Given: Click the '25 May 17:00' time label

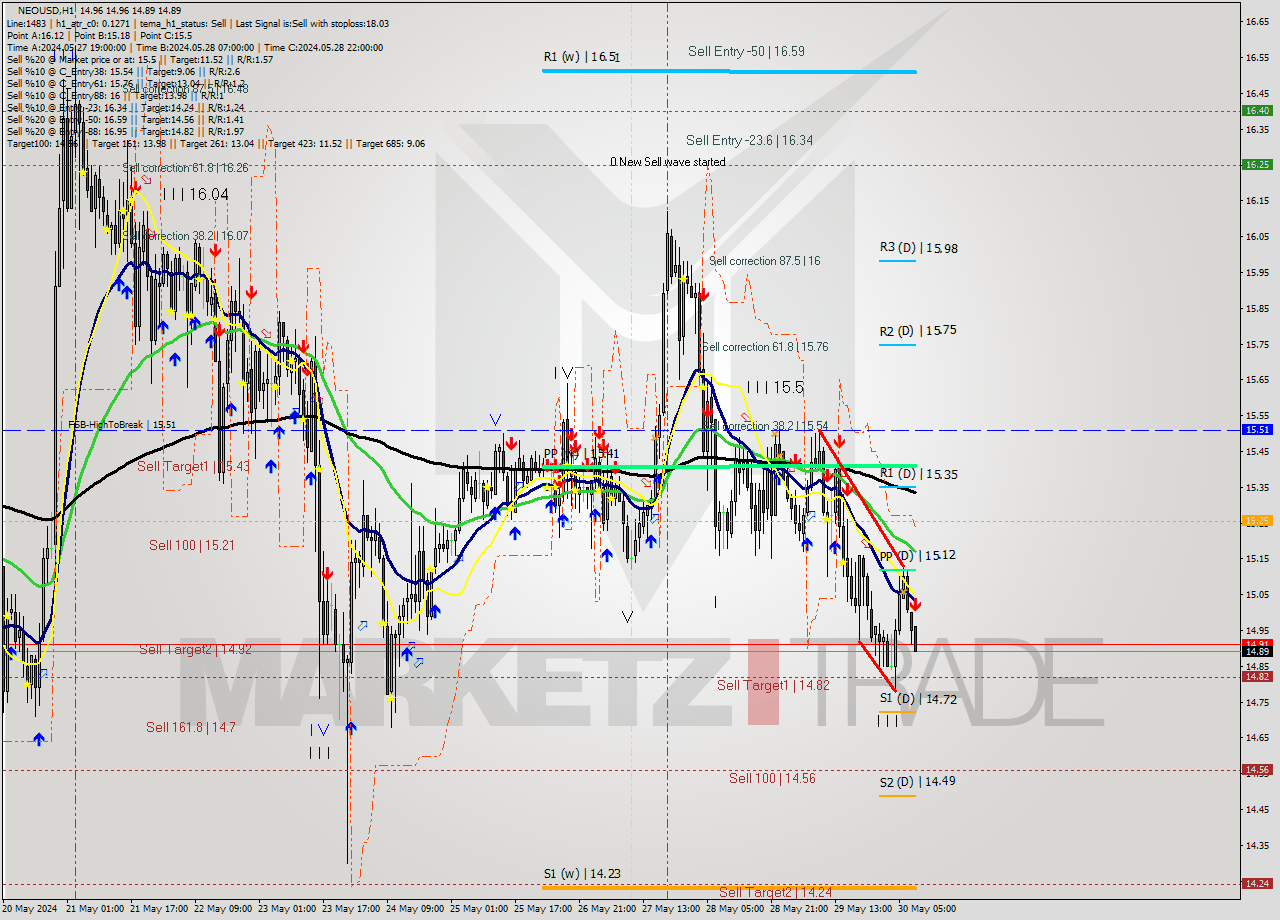Looking at the screenshot, I should tap(541, 909).
